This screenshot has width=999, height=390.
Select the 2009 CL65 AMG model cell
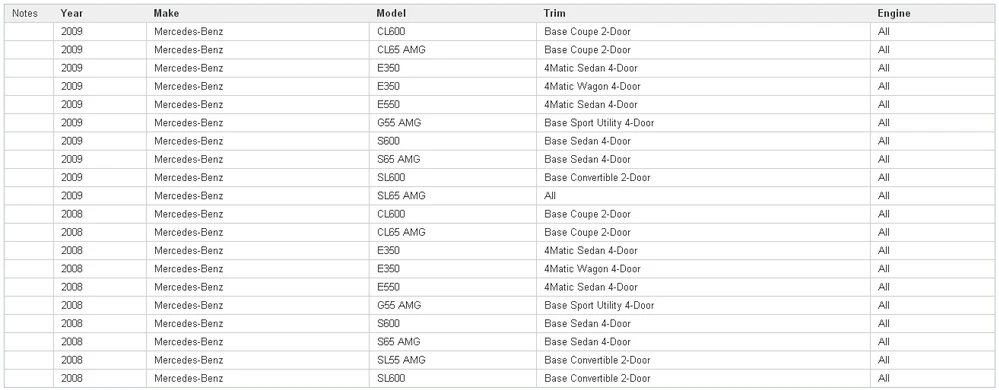tap(453, 50)
